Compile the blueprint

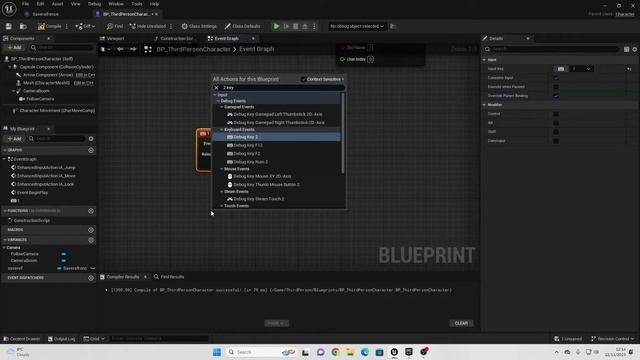point(49,26)
